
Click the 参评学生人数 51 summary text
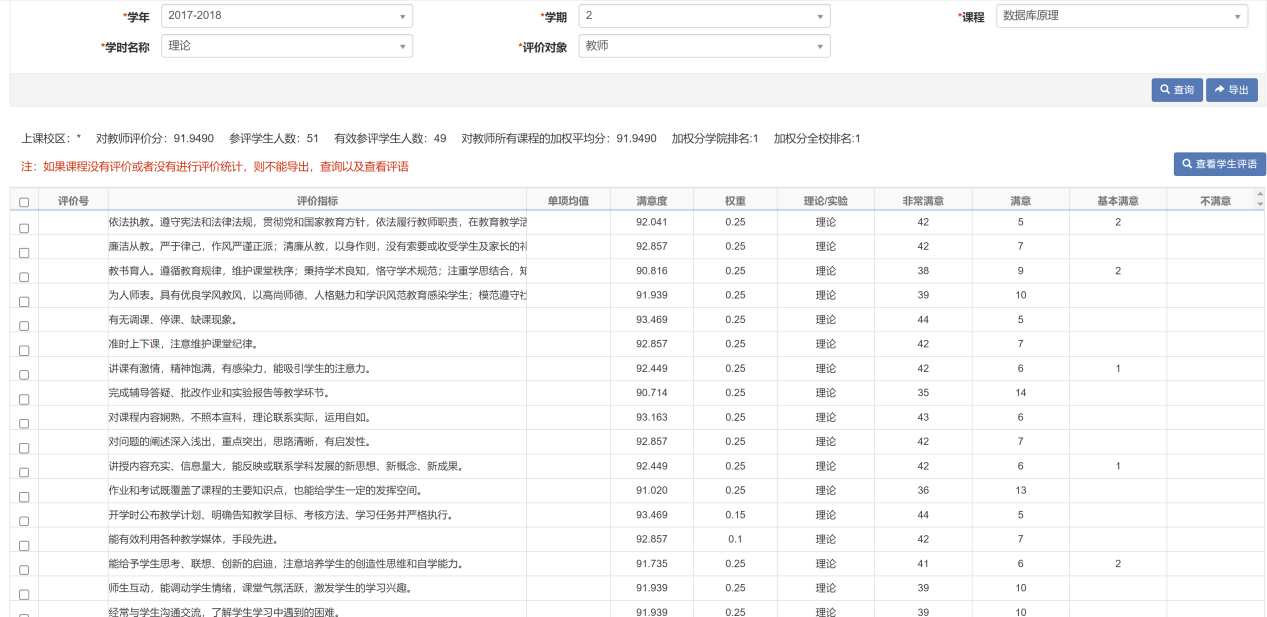[274, 139]
